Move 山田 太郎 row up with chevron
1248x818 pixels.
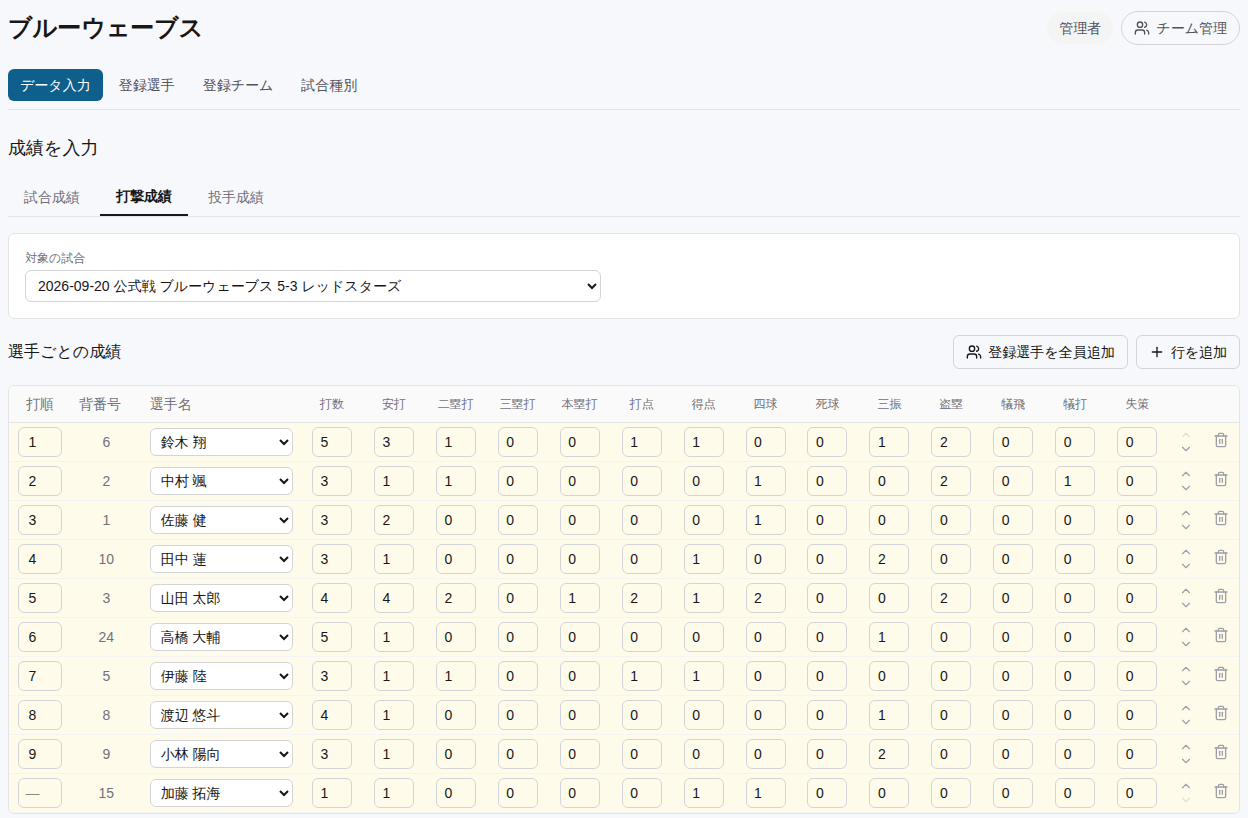pos(1186,591)
